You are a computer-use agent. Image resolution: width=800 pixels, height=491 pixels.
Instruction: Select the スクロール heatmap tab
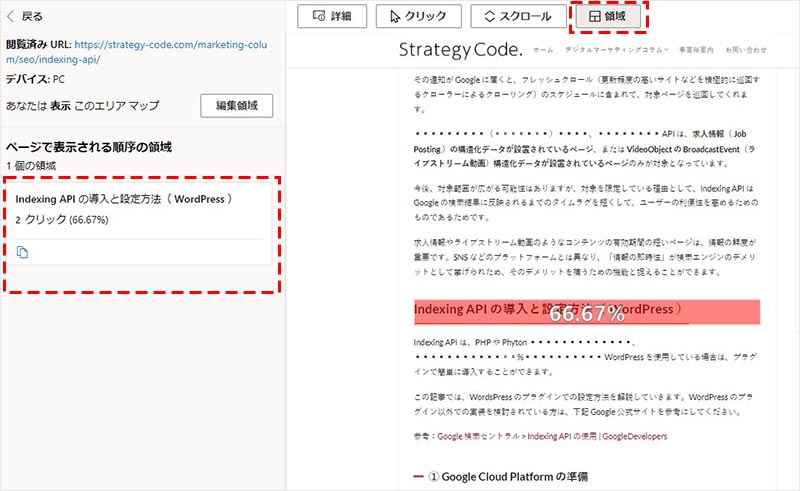[517, 16]
